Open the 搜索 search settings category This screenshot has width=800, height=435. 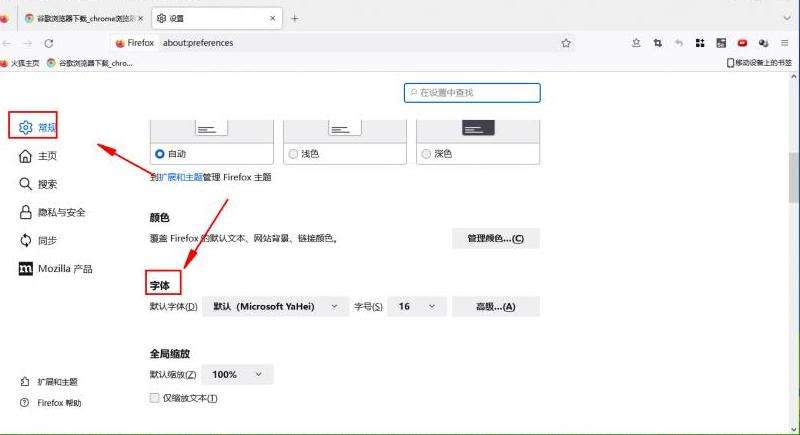pyautogui.click(x=37, y=184)
